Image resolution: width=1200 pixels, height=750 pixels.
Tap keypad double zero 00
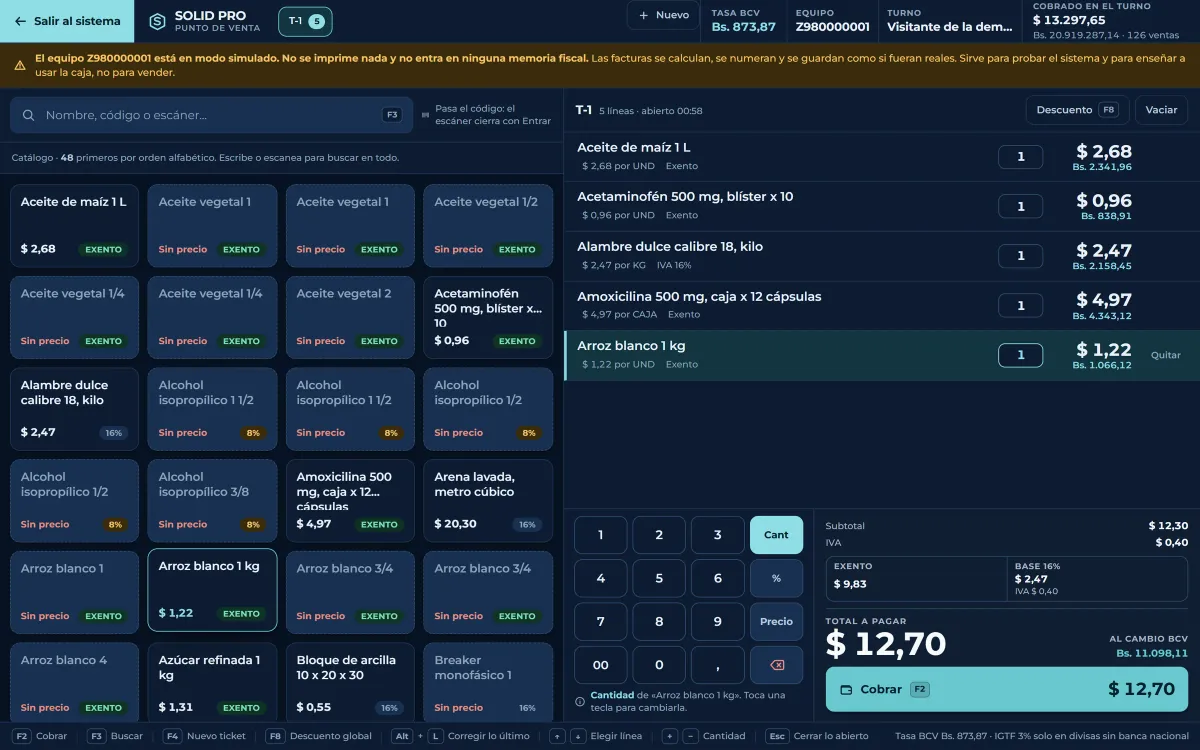point(601,665)
